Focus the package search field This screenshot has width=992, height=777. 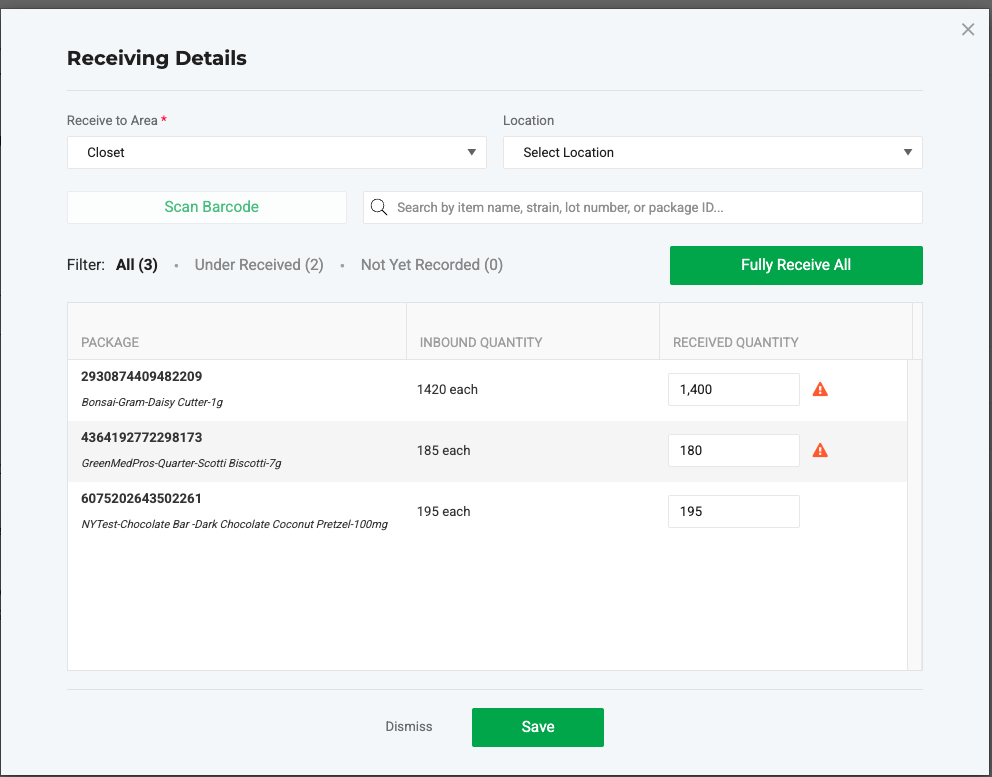coord(643,208)
